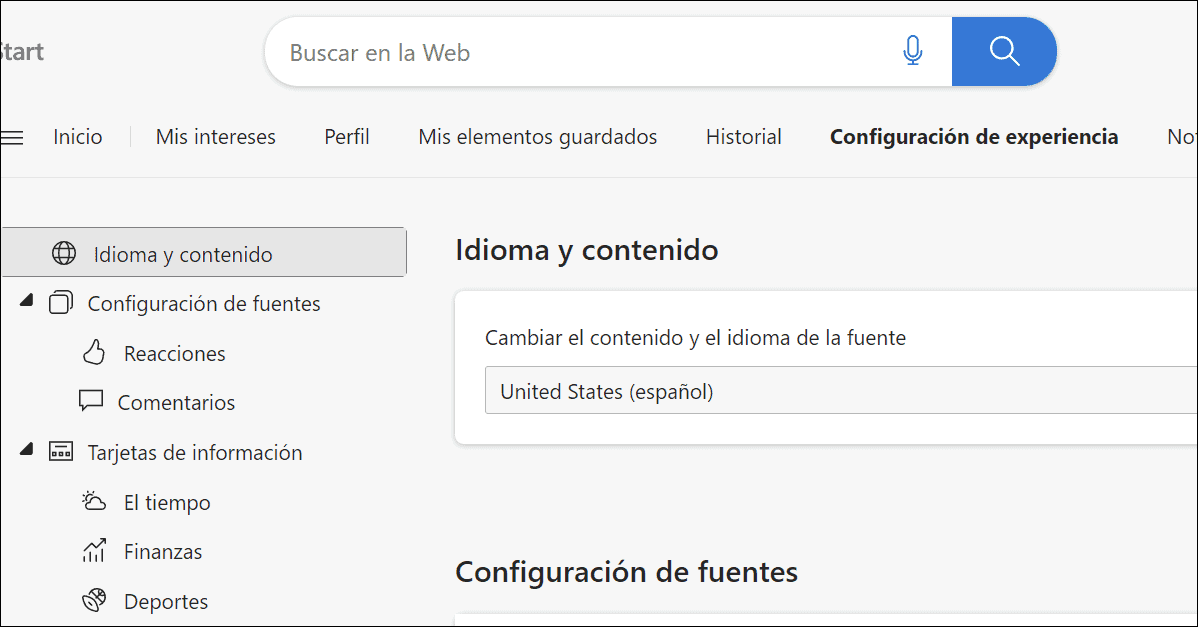Open the hamburger menu icon
This screenshot has height=627, width=1198.
[x=12, y=137]
